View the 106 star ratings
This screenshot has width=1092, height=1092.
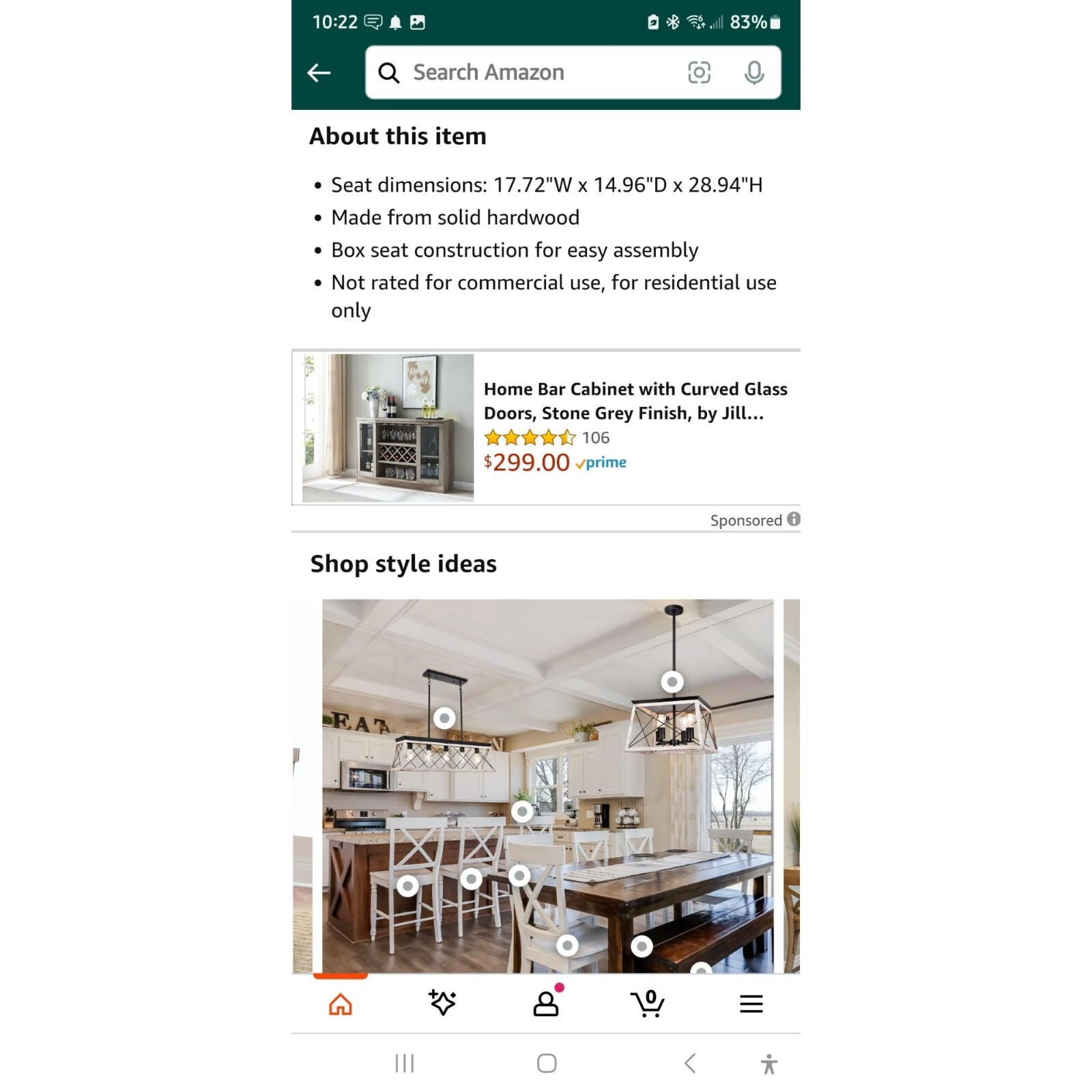tap(547, 437)
